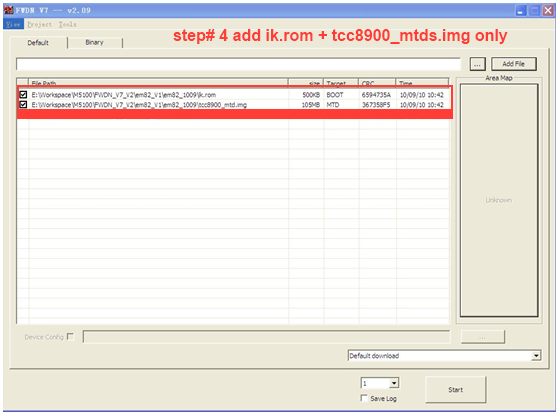Click the file path input field
The image size is (559, 414).
(239, 64)
